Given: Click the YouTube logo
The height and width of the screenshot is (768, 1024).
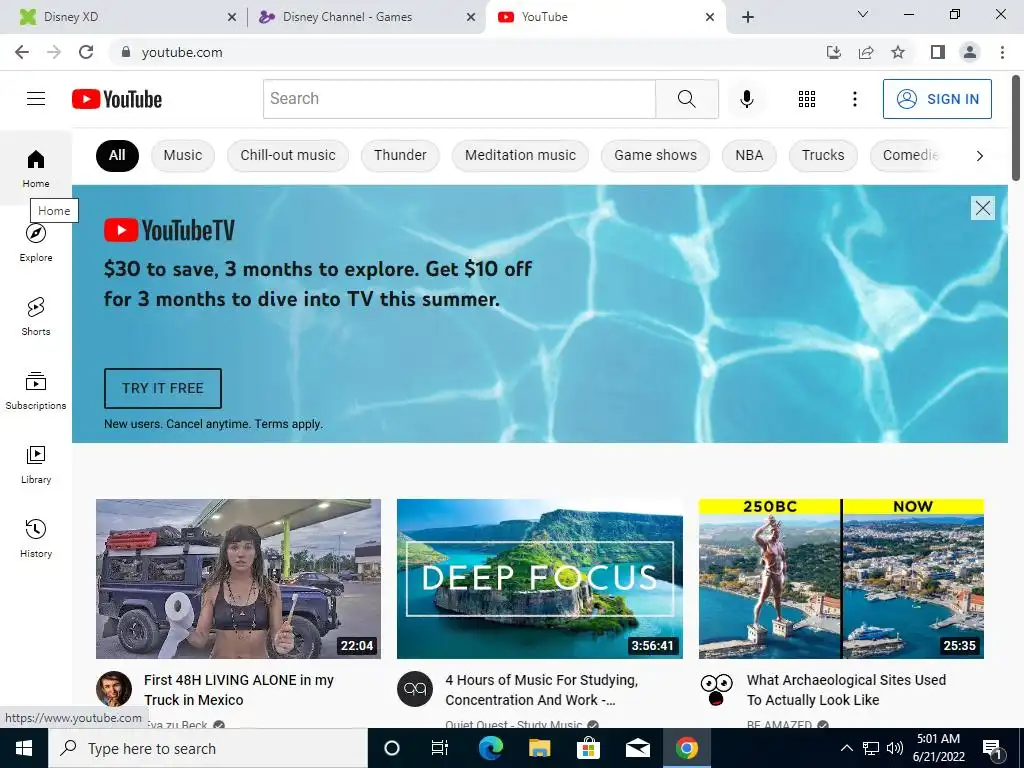Looking at the screenshot, I should (117, 99).
